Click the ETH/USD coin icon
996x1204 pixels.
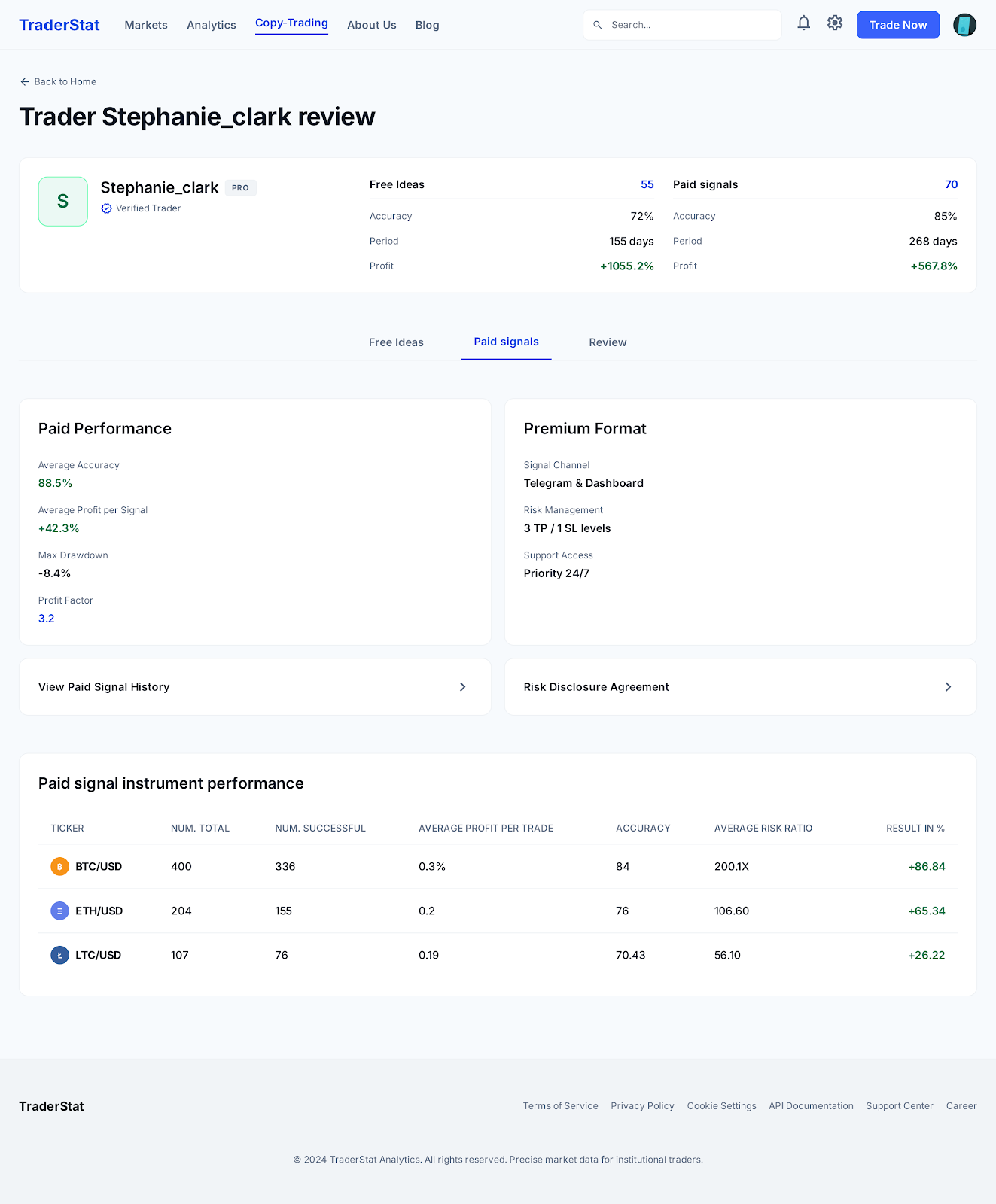pyautogui.click(x=59, y=911)
